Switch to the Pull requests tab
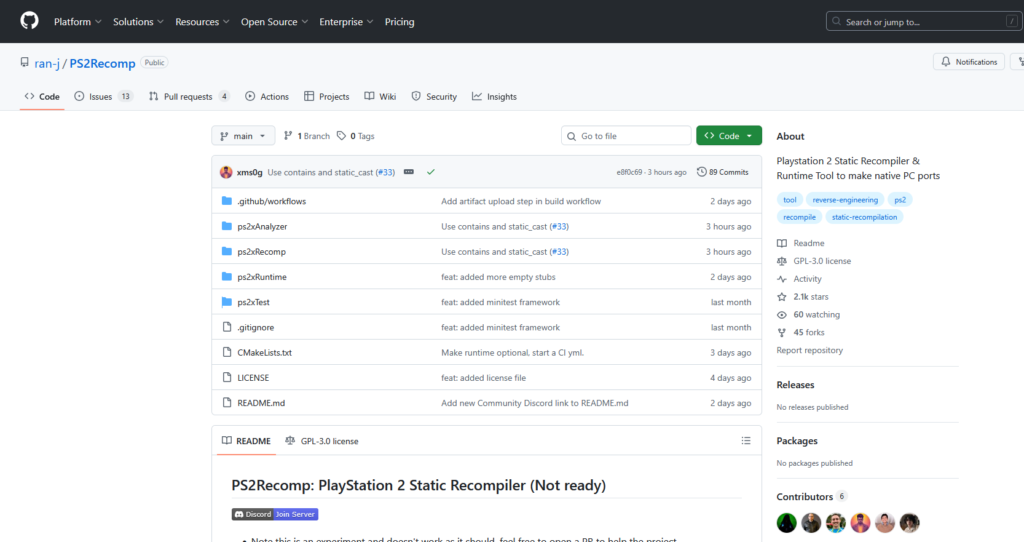 [x=189, y=96]
